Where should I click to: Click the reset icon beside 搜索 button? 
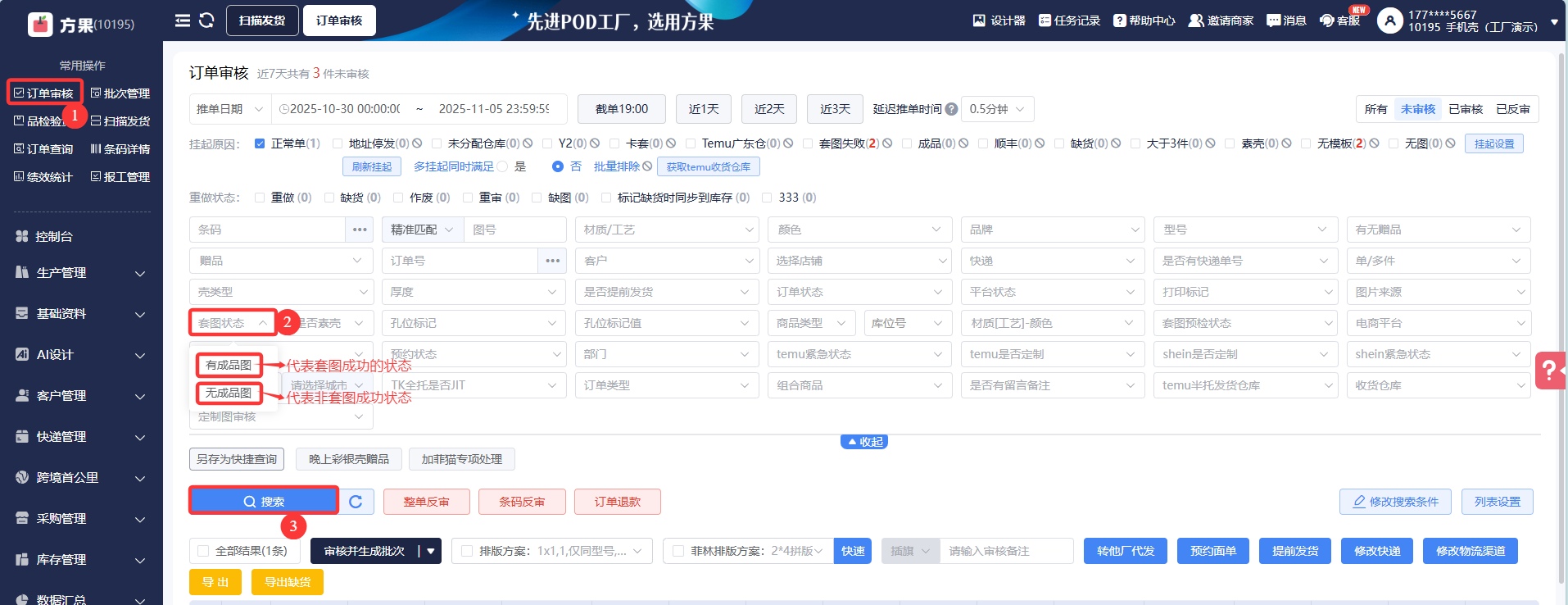click(x=356, y=502)
